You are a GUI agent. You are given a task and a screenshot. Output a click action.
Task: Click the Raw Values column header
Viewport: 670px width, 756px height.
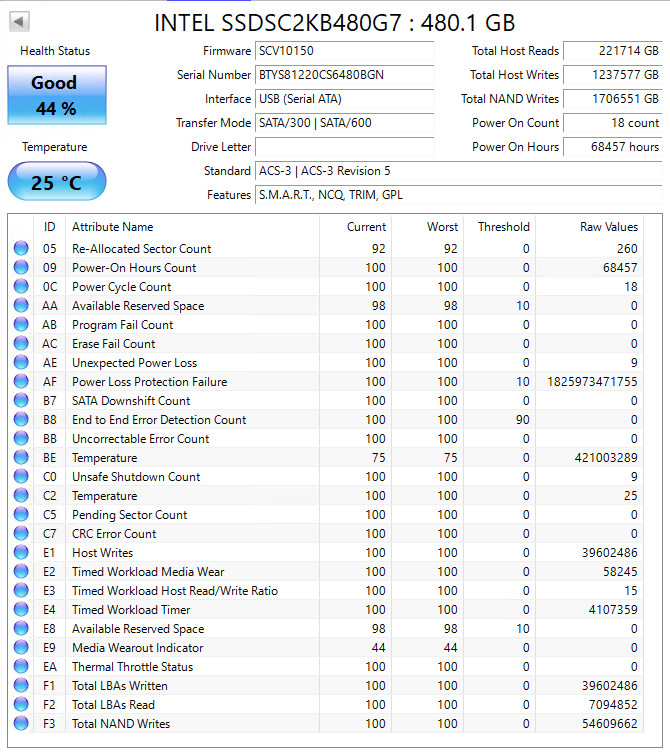[609, 227]
